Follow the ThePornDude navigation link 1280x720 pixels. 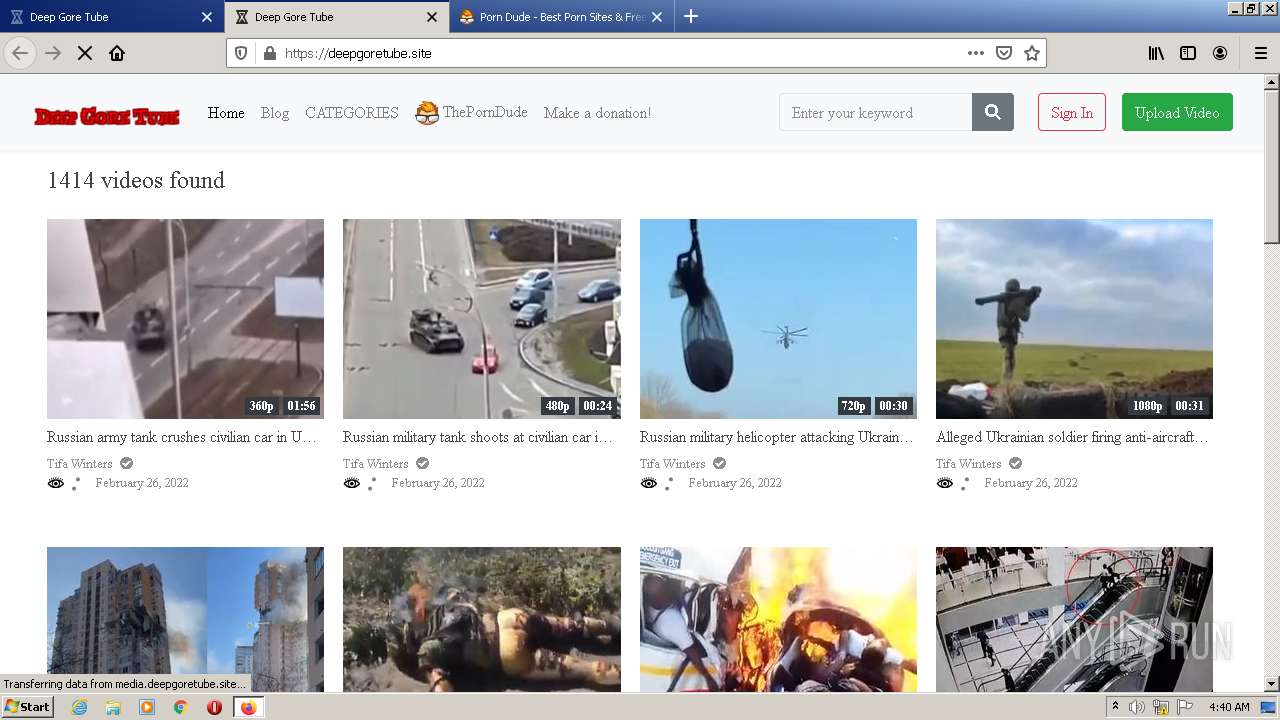pos(471,113)
